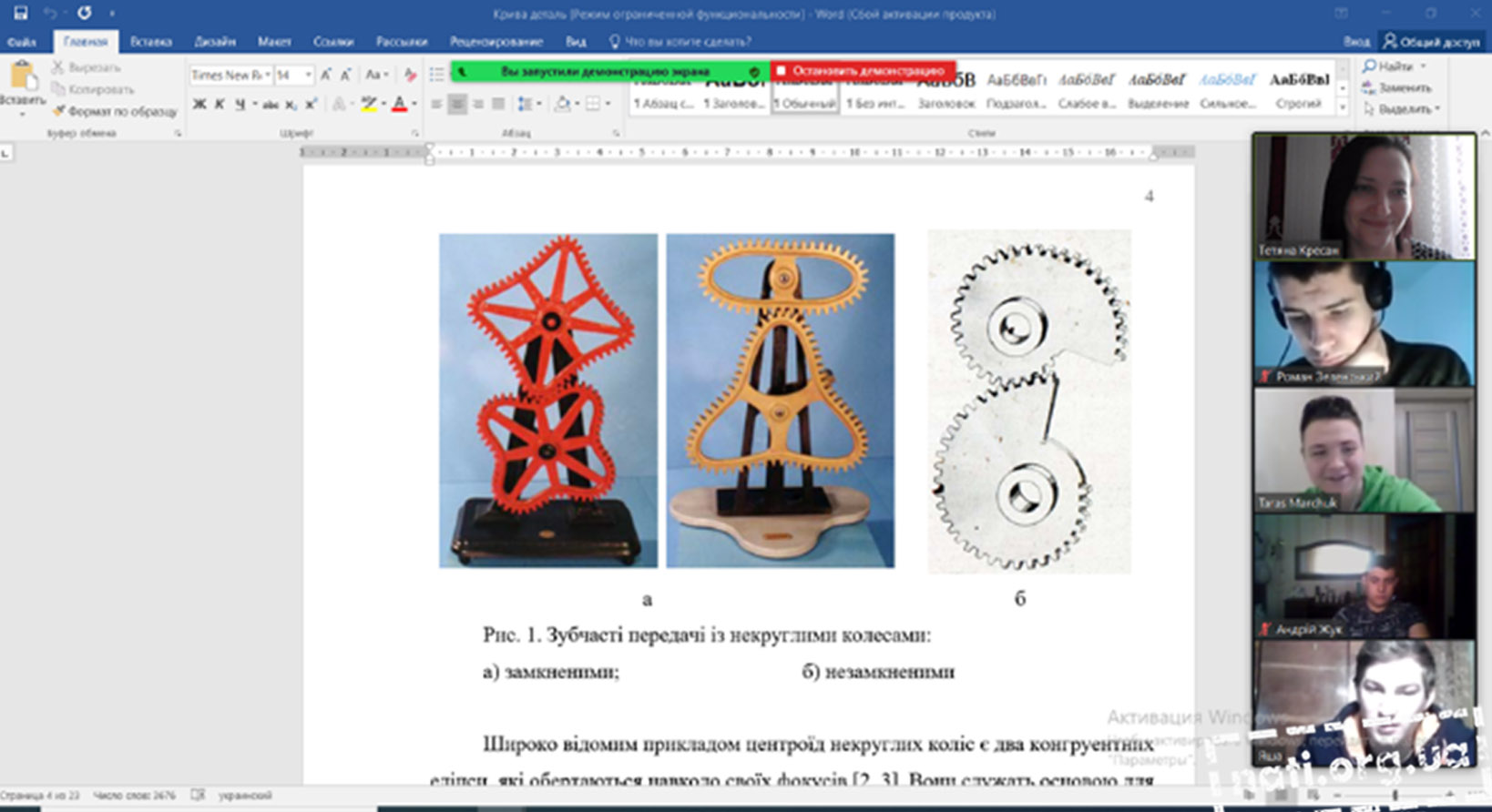Activate Формат по образцу painter
1492x812 pixels.
[x=115, y=111]
